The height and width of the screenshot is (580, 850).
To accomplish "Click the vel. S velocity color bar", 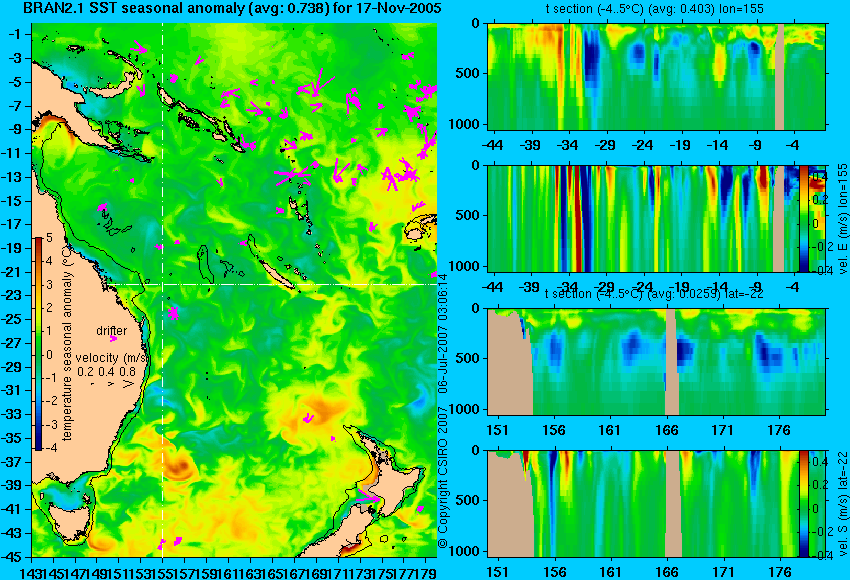I will click(803, 504).
